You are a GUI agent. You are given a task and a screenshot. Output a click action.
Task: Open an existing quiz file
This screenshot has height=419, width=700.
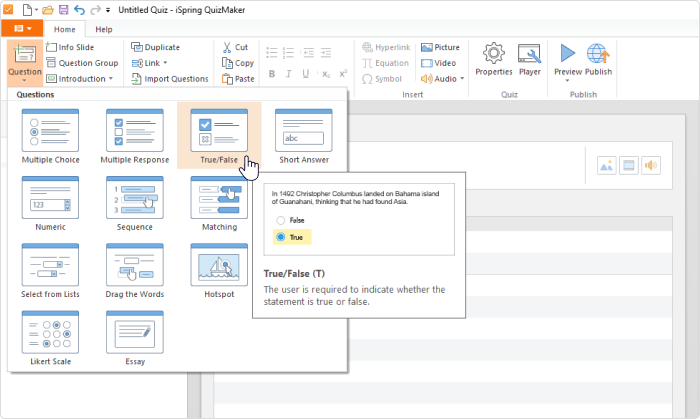47,10
